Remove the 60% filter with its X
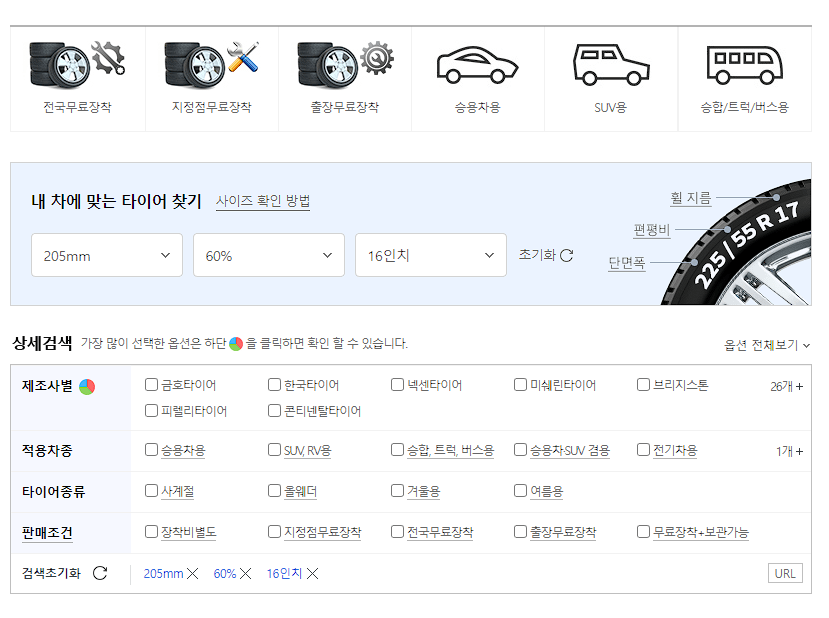This screenshot has height=618, width=829. [245, 574]
